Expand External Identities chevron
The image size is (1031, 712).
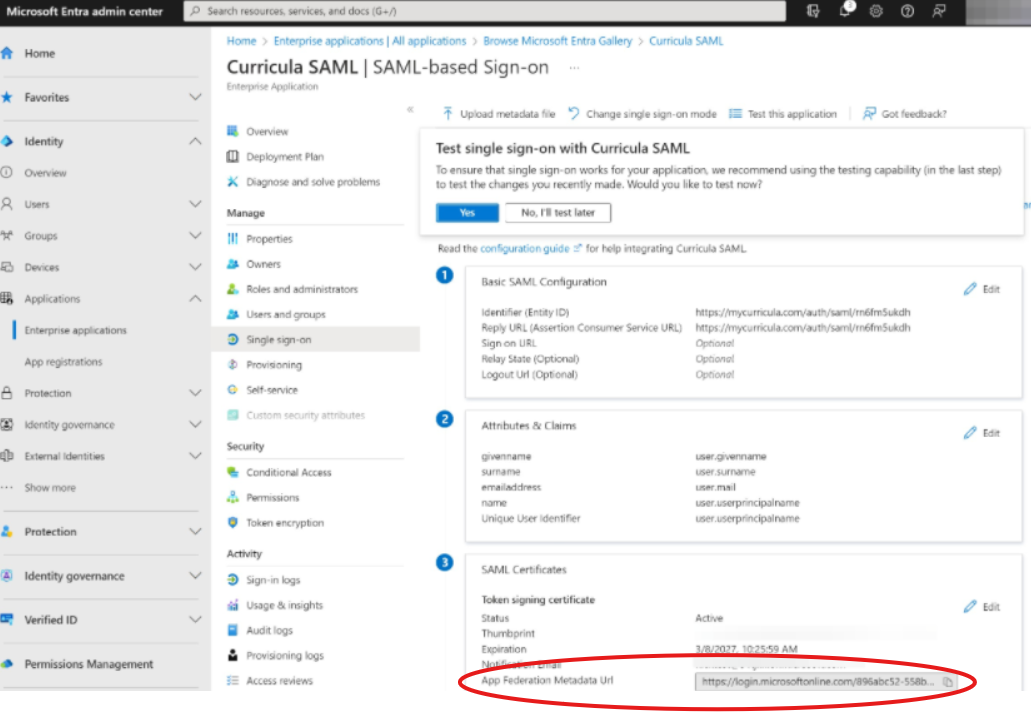click(x=195, y=456)
